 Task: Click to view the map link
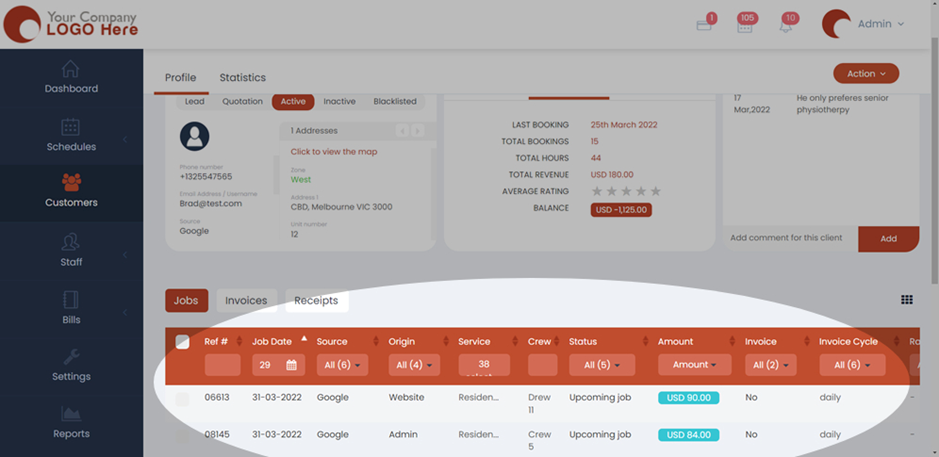pyautogui.click(x=333, y=152)
